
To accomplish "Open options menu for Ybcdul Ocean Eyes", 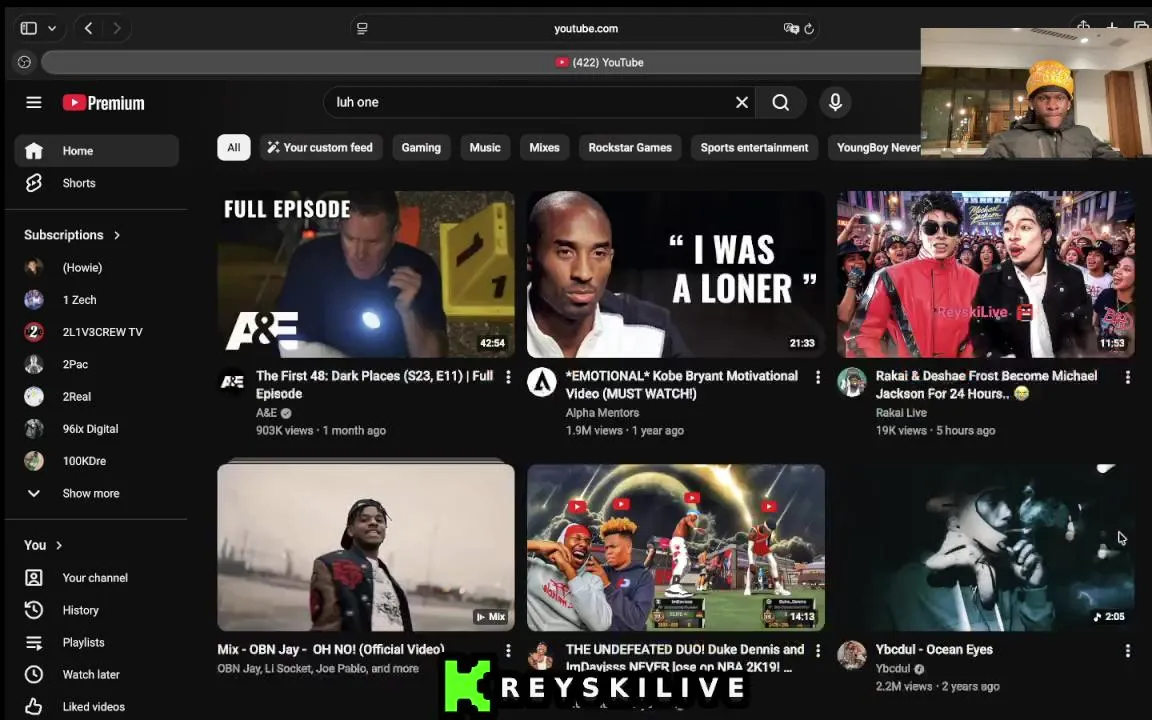I will (1128, 650).
